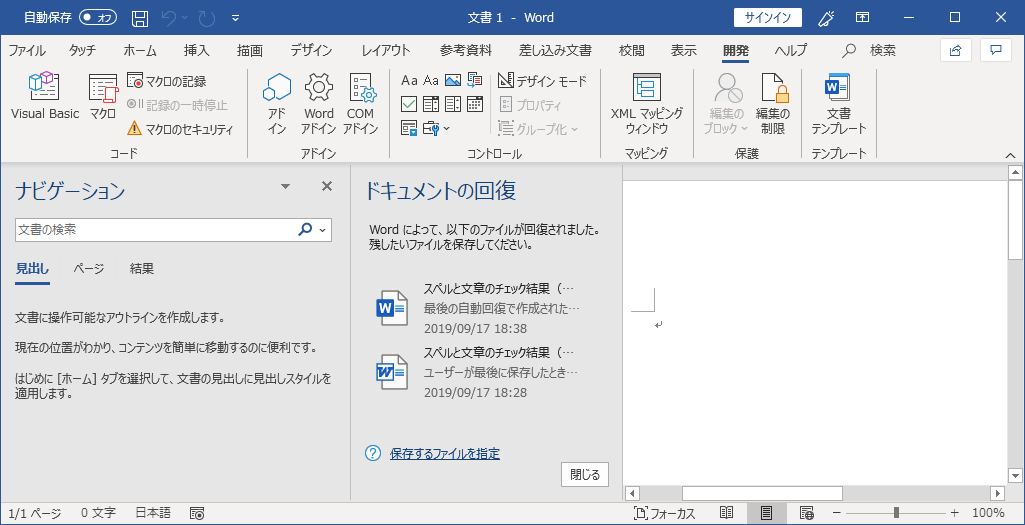Open COM アドイン dialog

pos(361,104)
